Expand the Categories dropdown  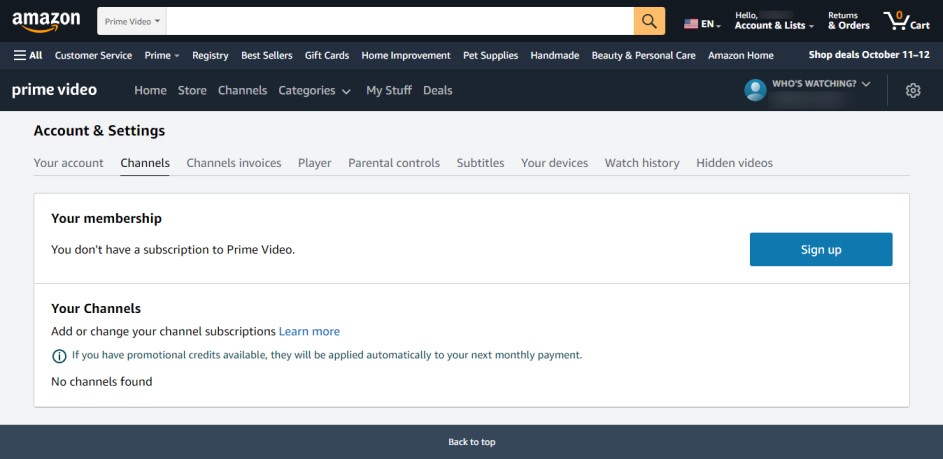tap(314, 90)
